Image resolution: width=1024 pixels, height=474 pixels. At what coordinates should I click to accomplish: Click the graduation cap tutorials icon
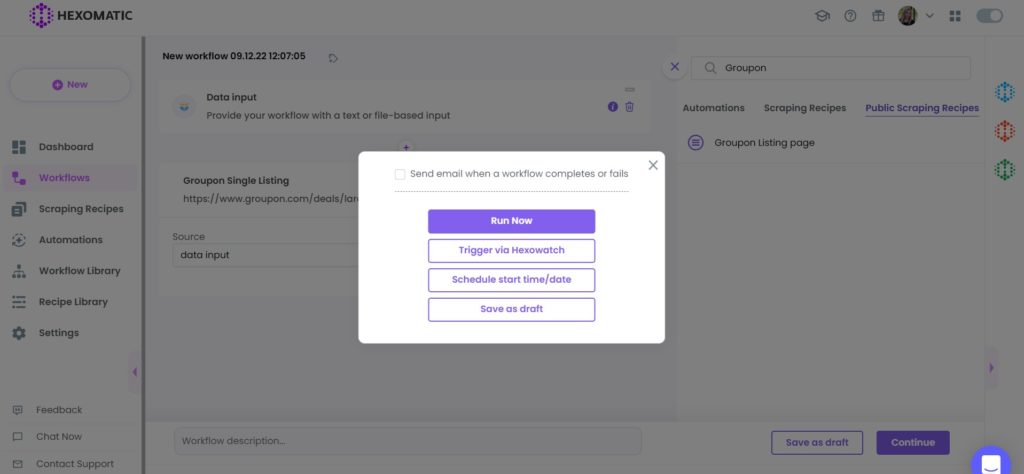point(822,16)
